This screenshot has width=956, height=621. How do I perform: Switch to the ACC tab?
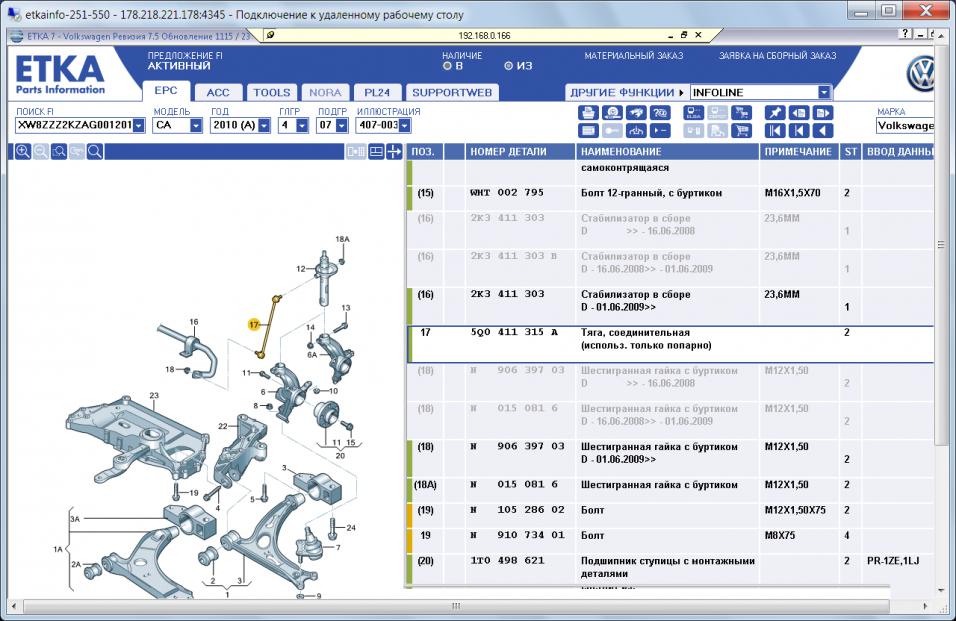click(218, 93)
